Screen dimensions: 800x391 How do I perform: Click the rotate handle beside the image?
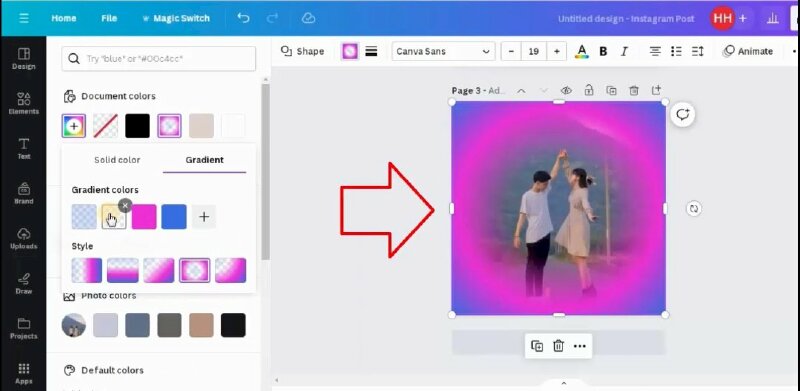[693, 208]
